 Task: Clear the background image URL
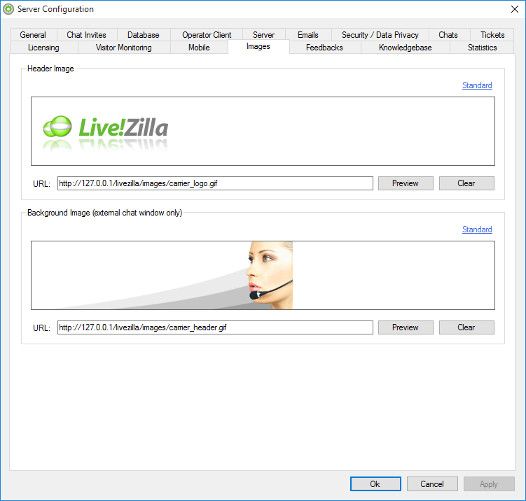467,327
